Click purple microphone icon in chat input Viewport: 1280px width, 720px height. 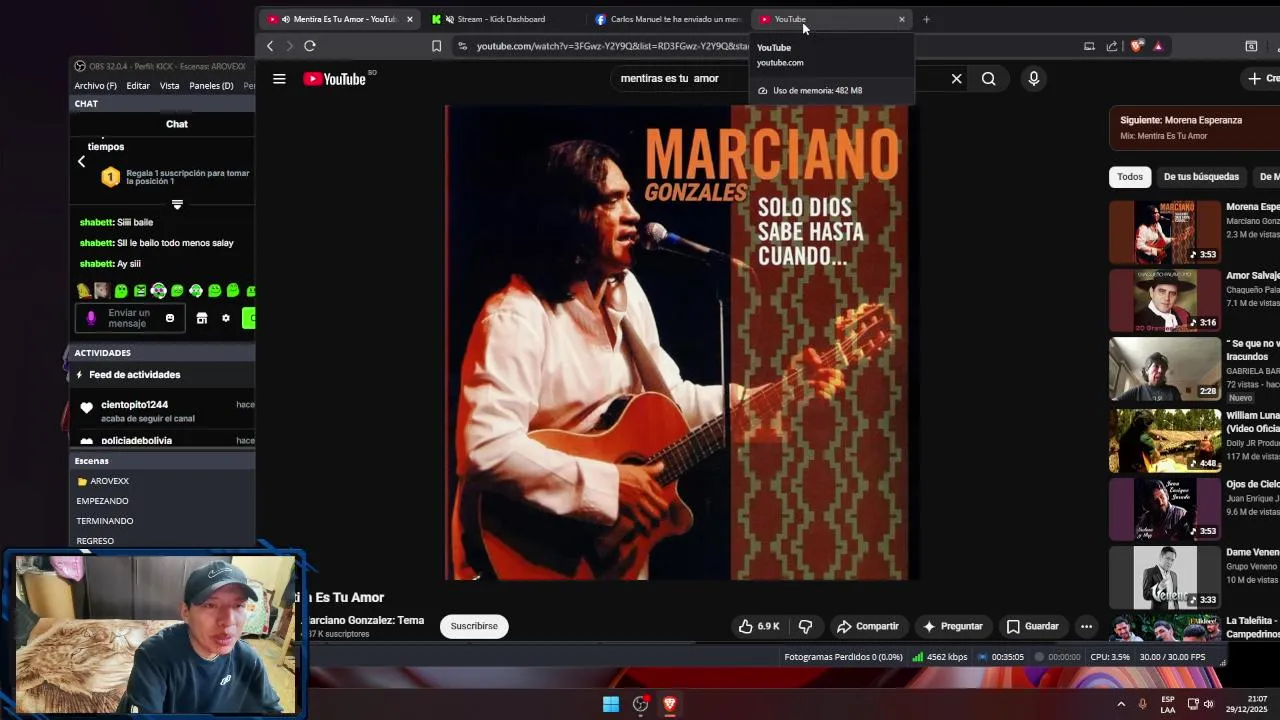click(91, 318)
